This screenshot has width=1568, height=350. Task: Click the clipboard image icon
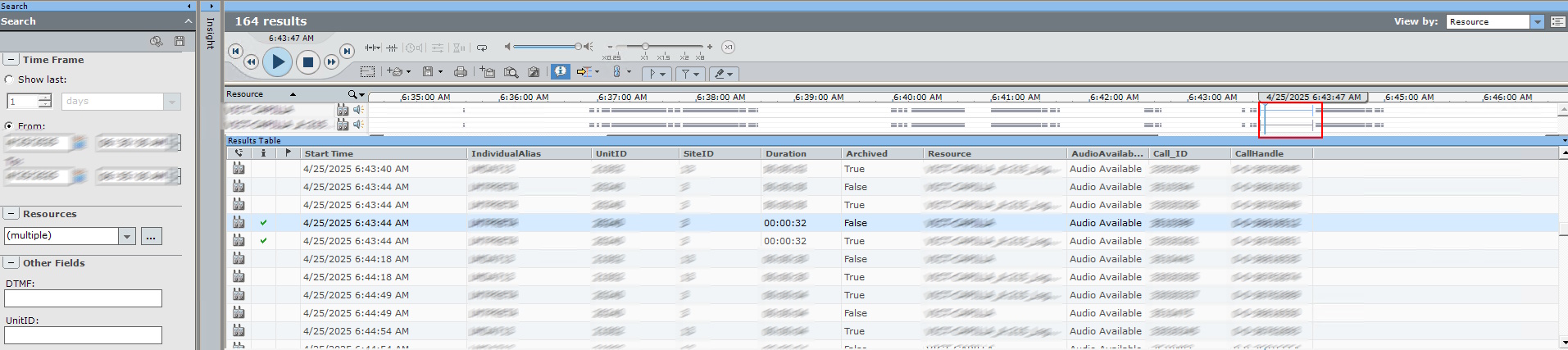[534, 72]
